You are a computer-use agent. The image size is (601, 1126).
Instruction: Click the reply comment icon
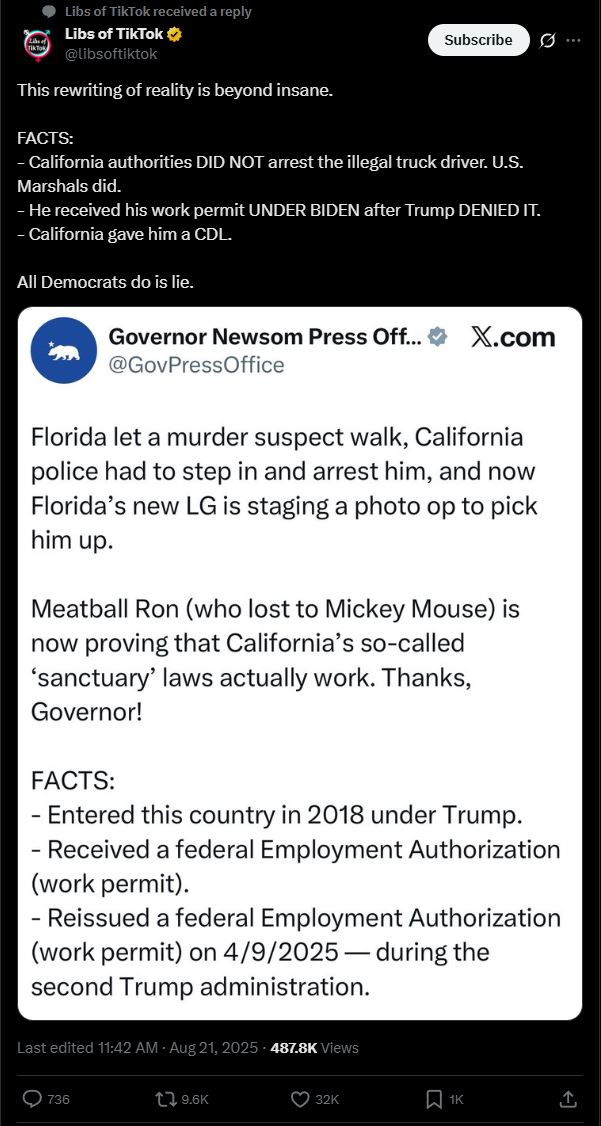point(32,1099)
